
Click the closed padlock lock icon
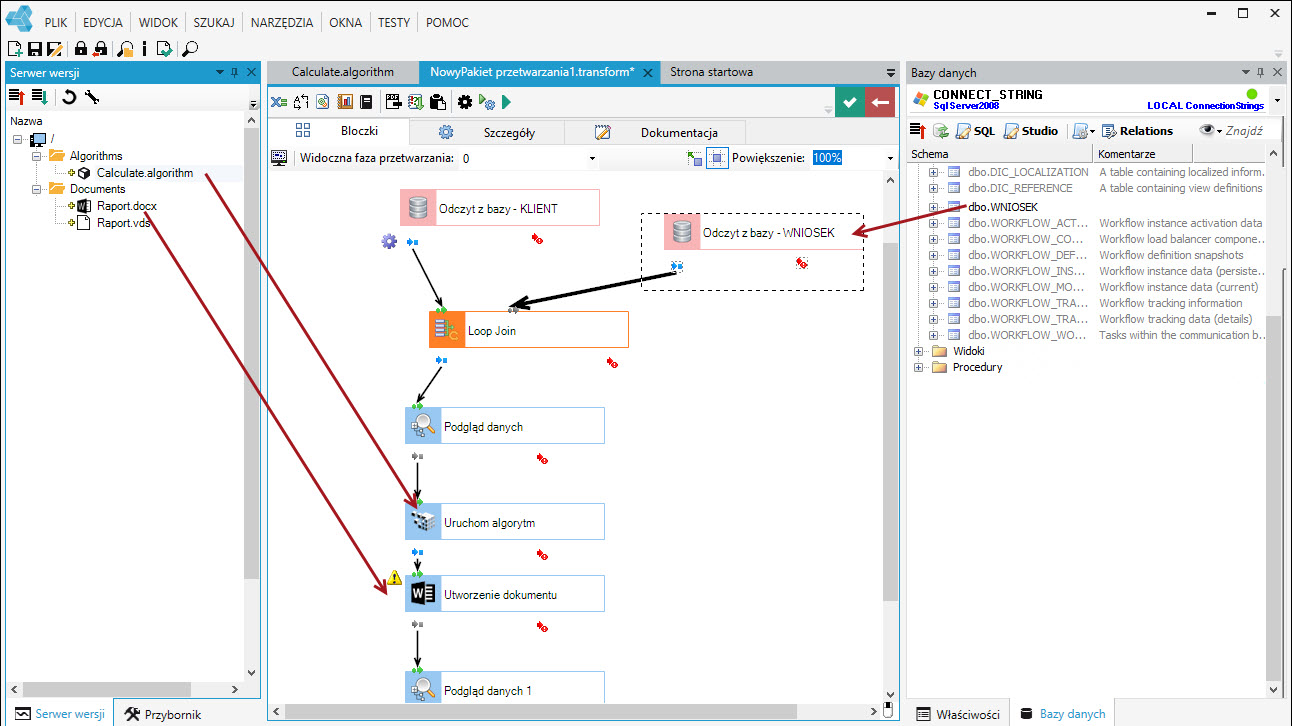click(x=81, y=48)
